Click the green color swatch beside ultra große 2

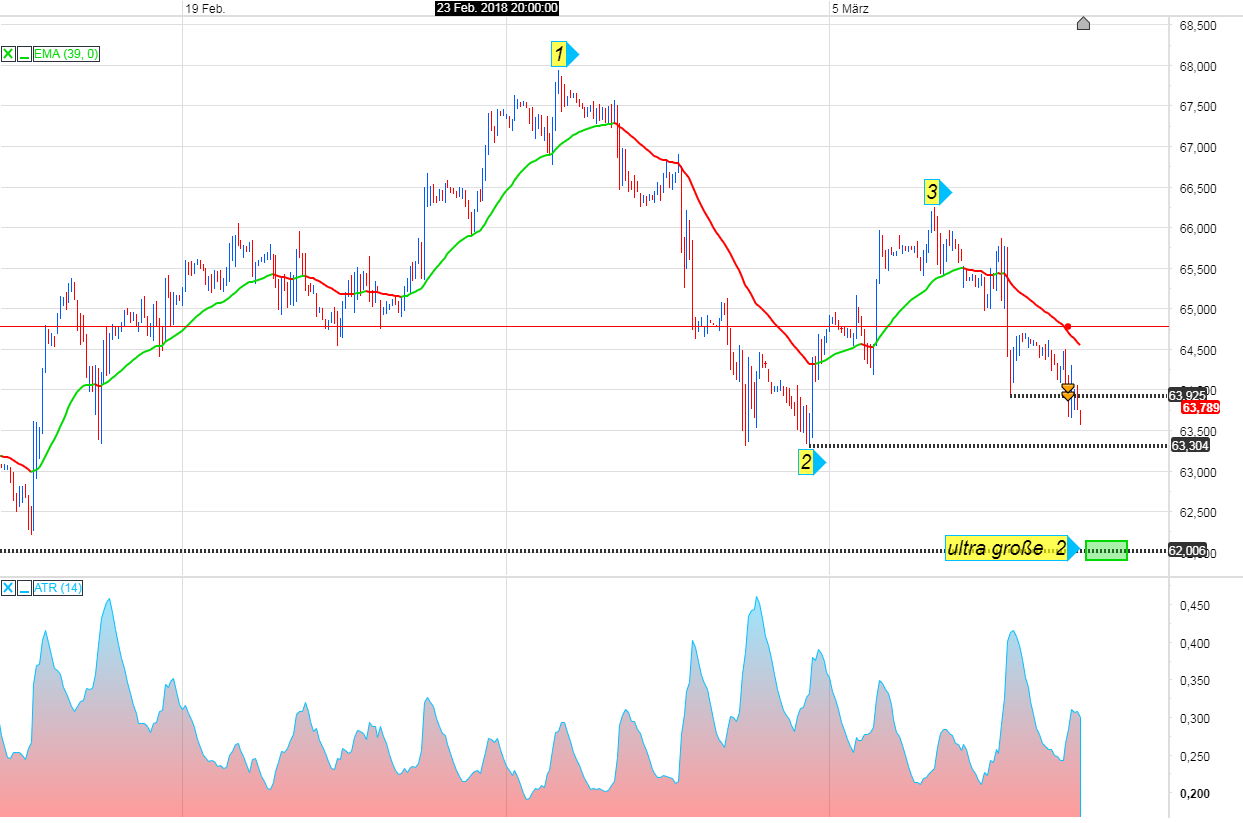click(1108, 549)
